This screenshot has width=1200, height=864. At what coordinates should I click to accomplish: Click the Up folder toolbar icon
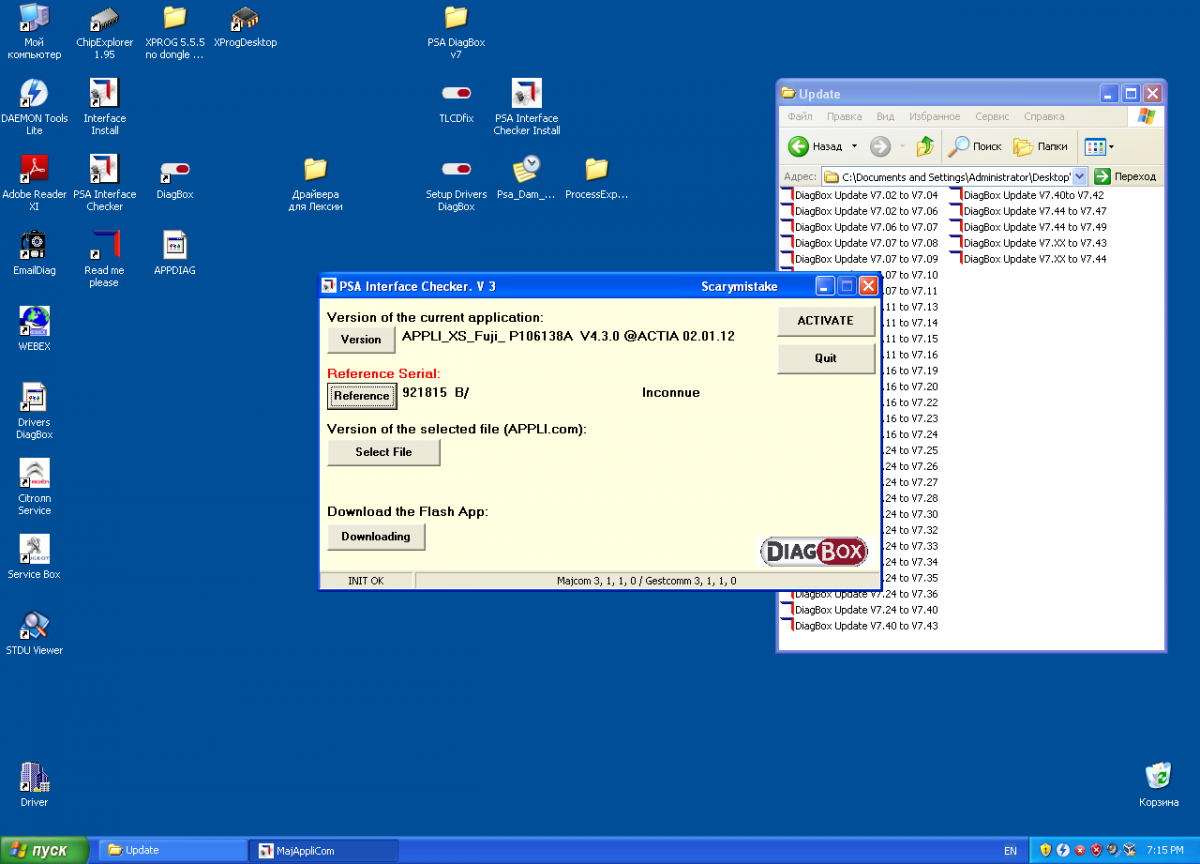[x=925, y=147]
